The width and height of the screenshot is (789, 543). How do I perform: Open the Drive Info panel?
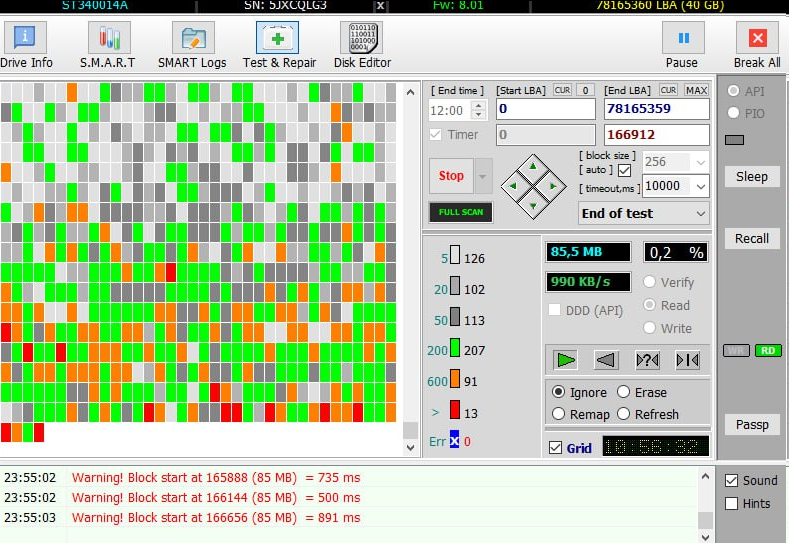coord(26,45)
